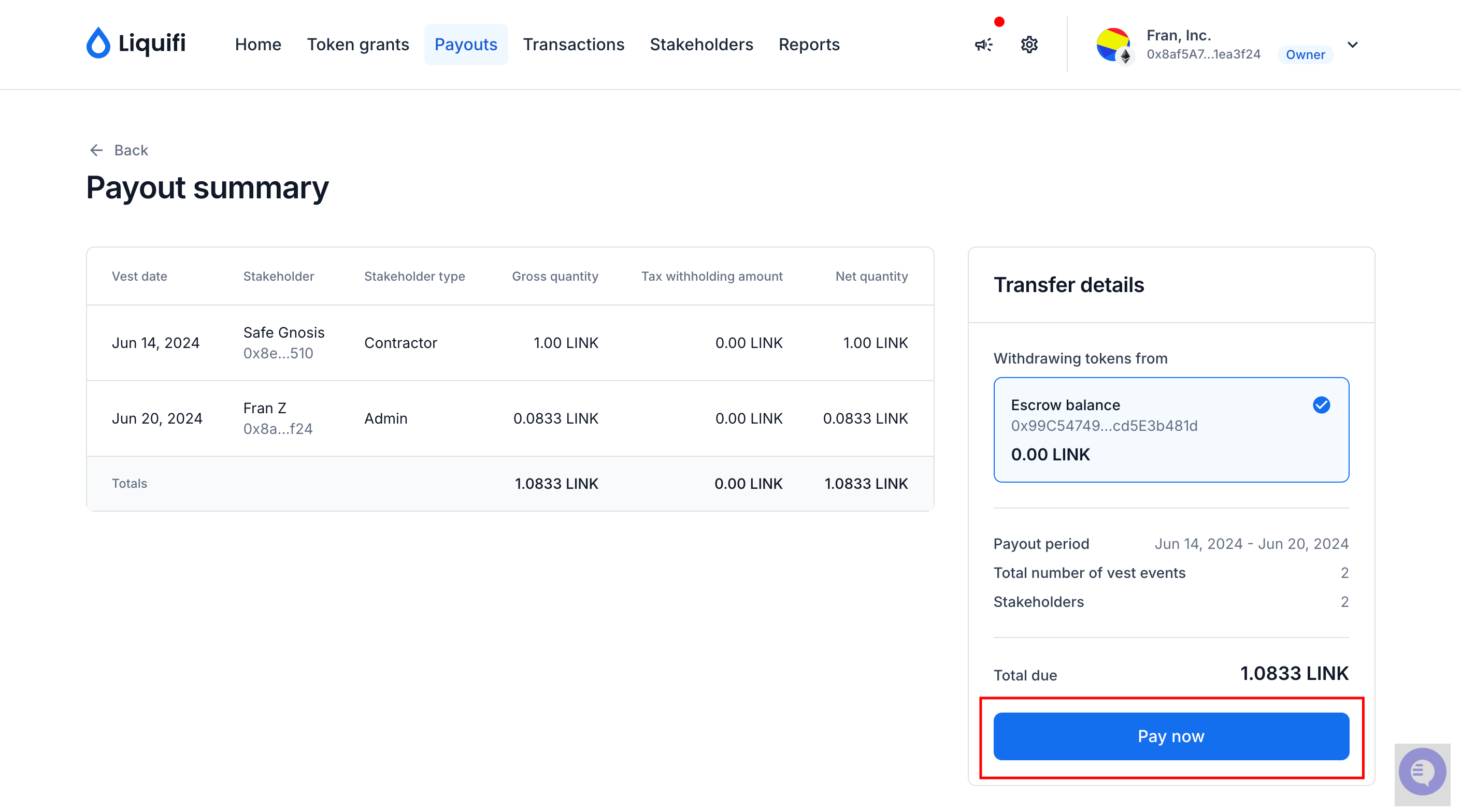Expand the account dropdown chevron
The image size is (1461, 812).
pyautogui.click(x=1353, y=45)
